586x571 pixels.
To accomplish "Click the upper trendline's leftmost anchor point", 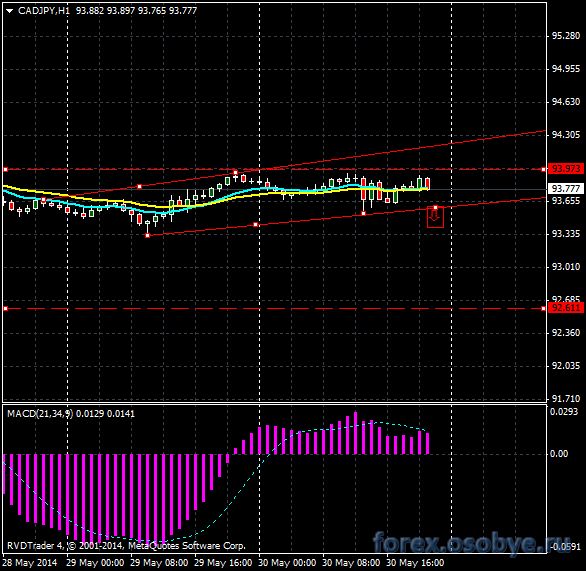I will point(139,186).
